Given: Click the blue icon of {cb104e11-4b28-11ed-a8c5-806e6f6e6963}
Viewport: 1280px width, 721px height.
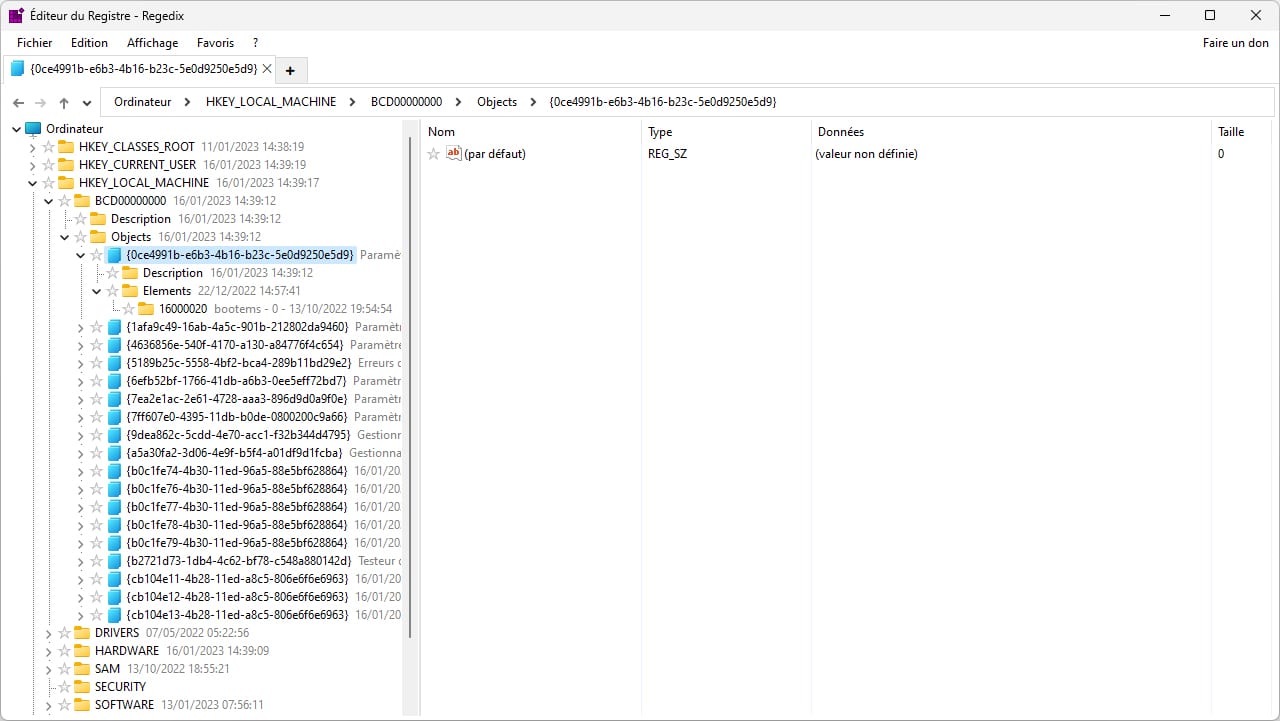Looking at the screenshot, I should (x=114, y=579).
